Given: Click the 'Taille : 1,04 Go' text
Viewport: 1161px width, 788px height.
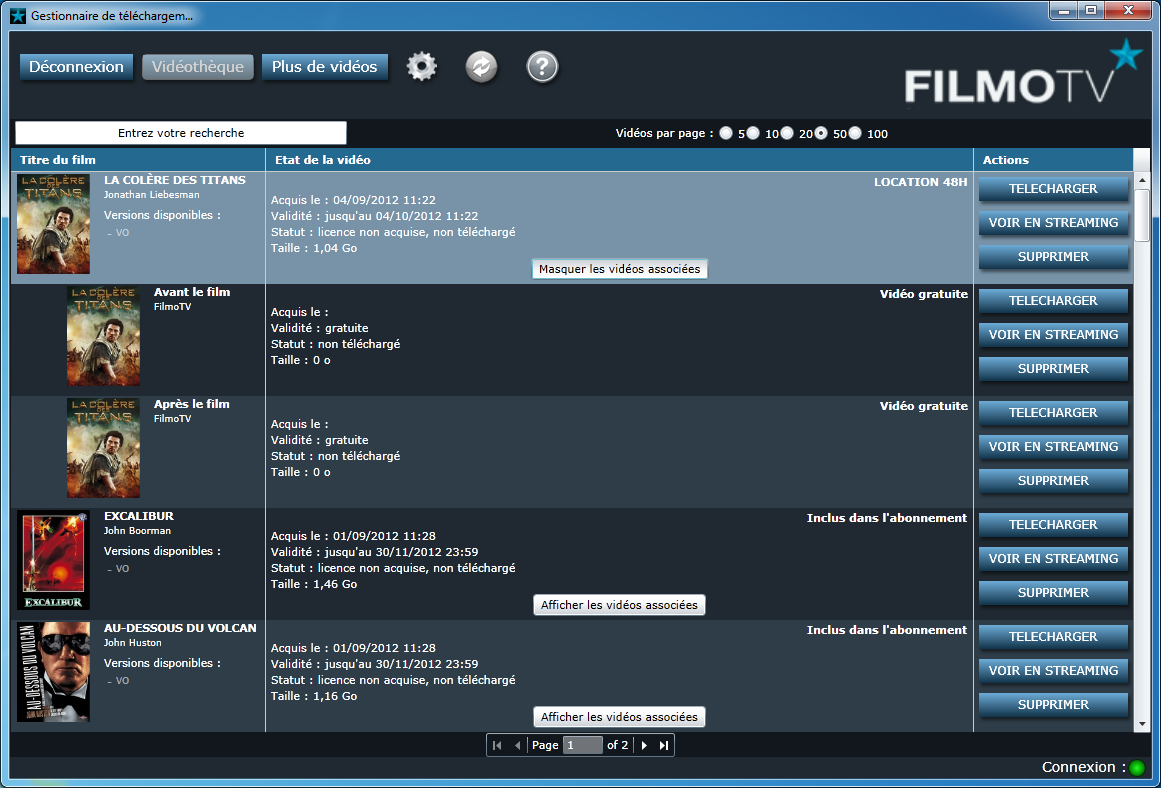Looking at the screenshot, I should (x=314, y=248).
